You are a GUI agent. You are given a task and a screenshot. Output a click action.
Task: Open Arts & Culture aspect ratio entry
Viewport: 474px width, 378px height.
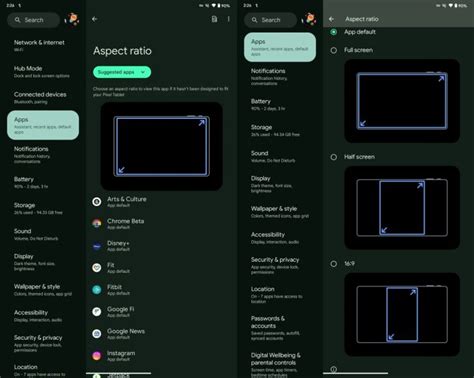[162, 202]
